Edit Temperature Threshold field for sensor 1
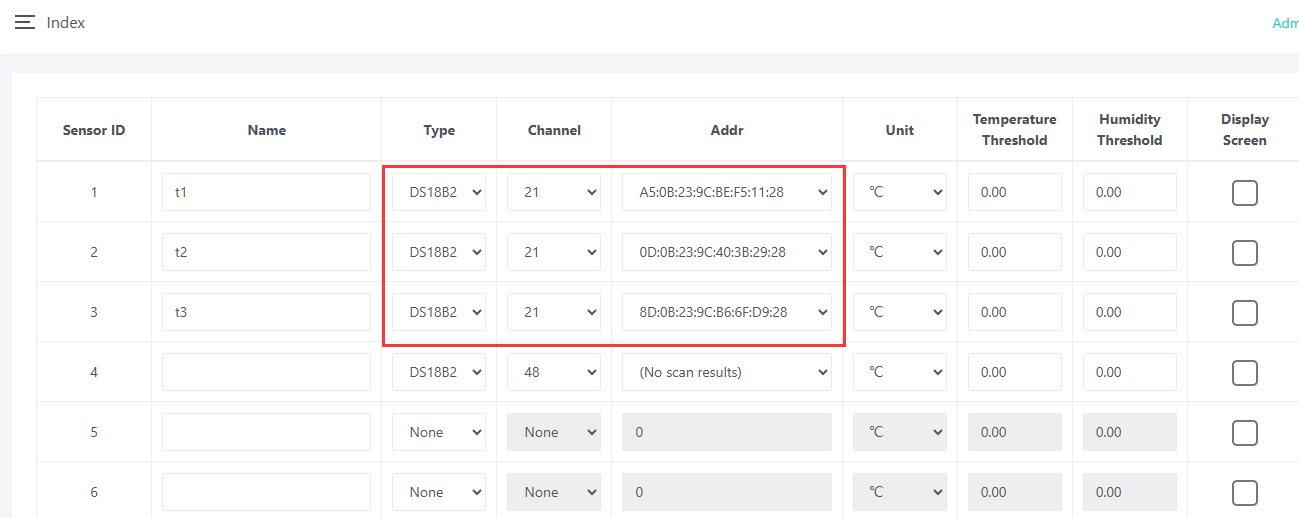 (x=1014, y=192)
